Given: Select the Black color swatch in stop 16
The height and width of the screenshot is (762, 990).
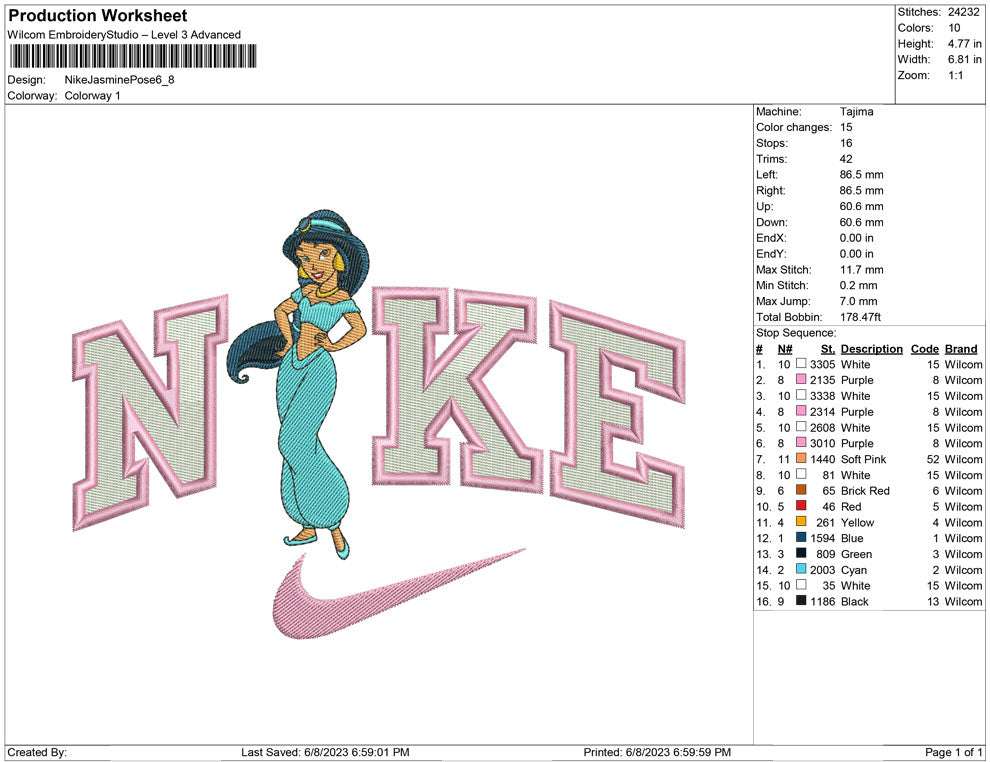Looking at the screenshot, I should point(801,600).
